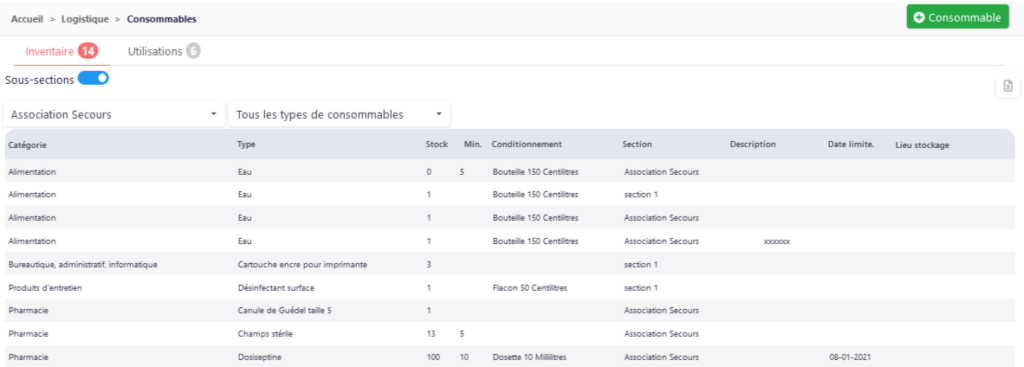Click the Canule de Guédel taille 5 row
Image resolution: width=1024 pixels, height=367 pixels.
(x=510, y=311)
